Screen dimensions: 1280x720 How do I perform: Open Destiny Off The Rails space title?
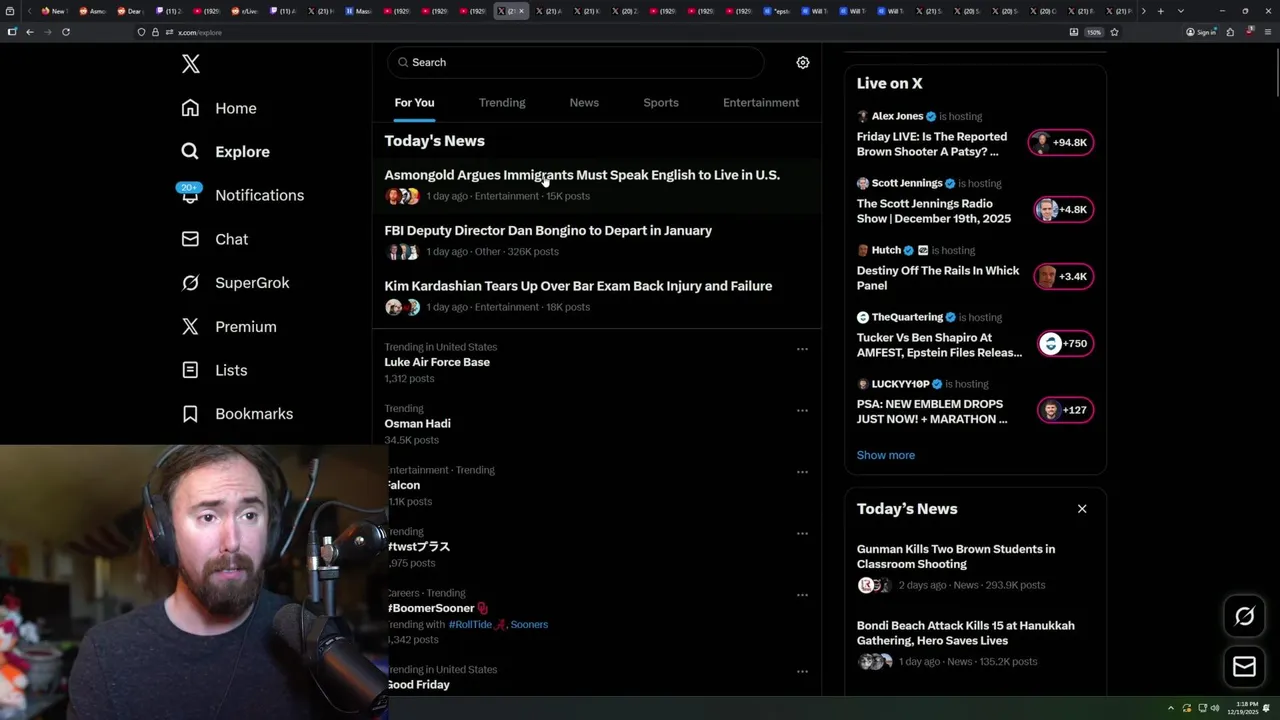pos(938,278)
